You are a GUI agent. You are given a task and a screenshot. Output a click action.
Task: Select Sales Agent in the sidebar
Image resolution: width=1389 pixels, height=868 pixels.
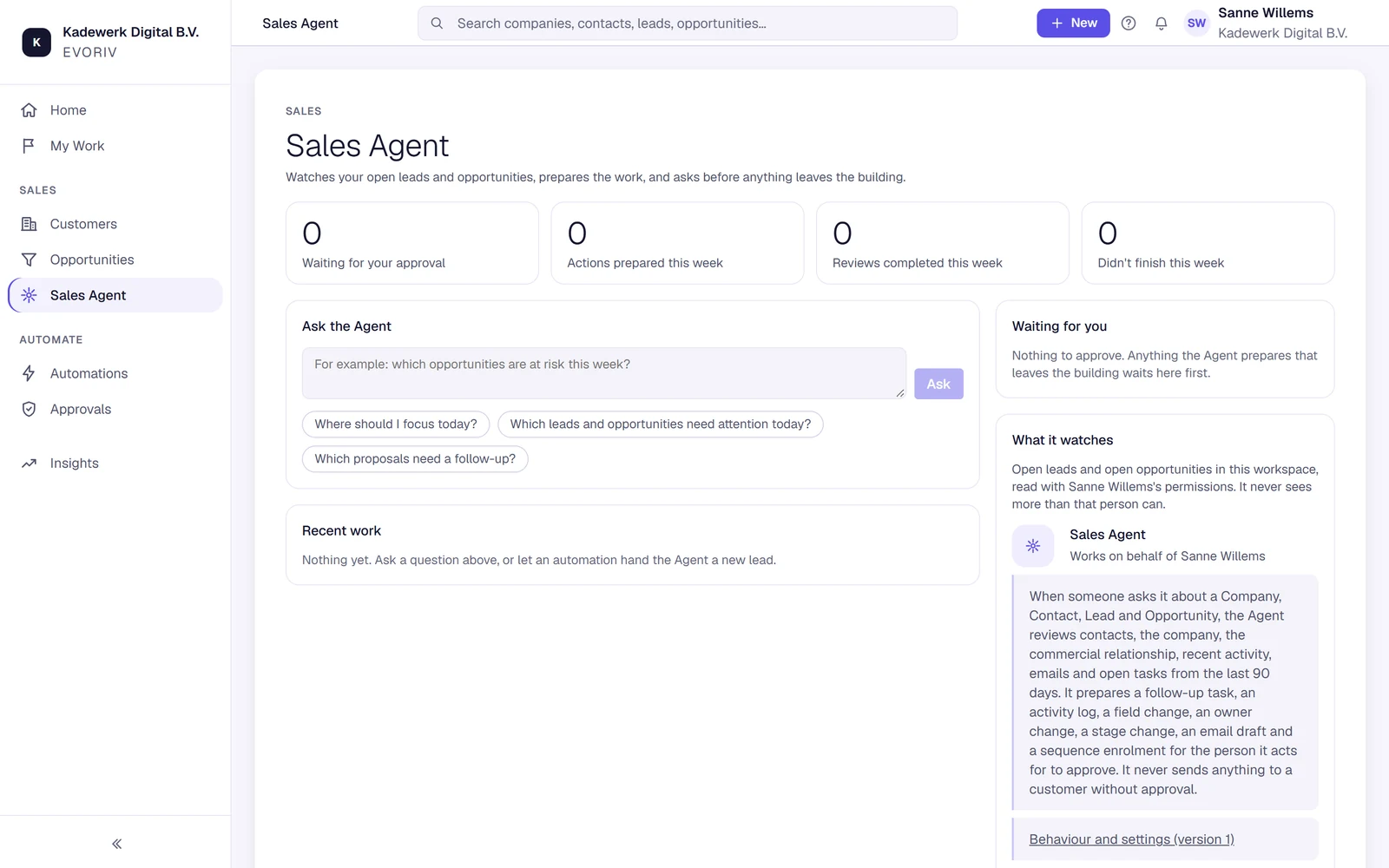[x=115, y=295]
